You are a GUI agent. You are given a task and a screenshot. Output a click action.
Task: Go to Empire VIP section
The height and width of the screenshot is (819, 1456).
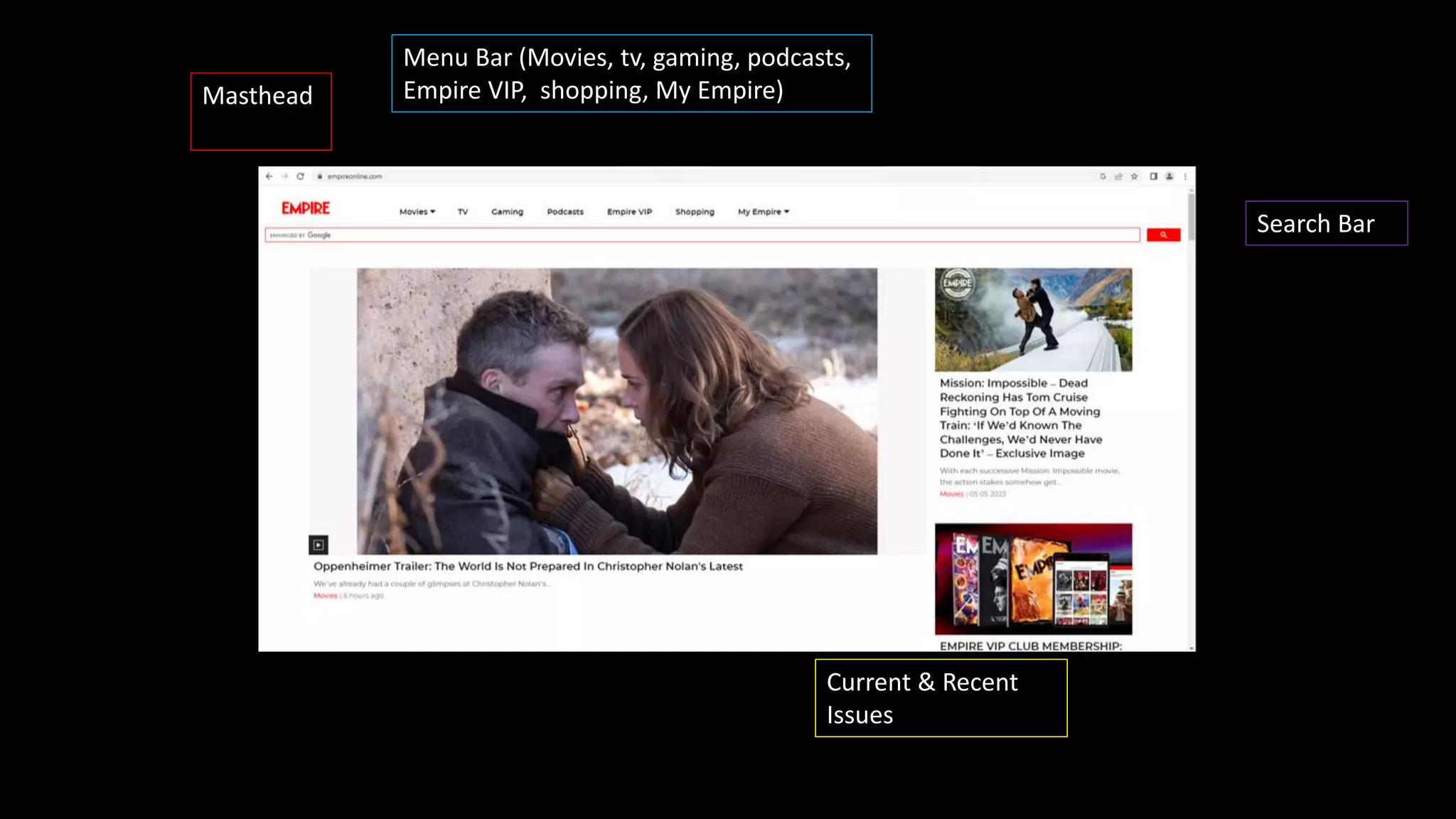(x=629, y=212)
